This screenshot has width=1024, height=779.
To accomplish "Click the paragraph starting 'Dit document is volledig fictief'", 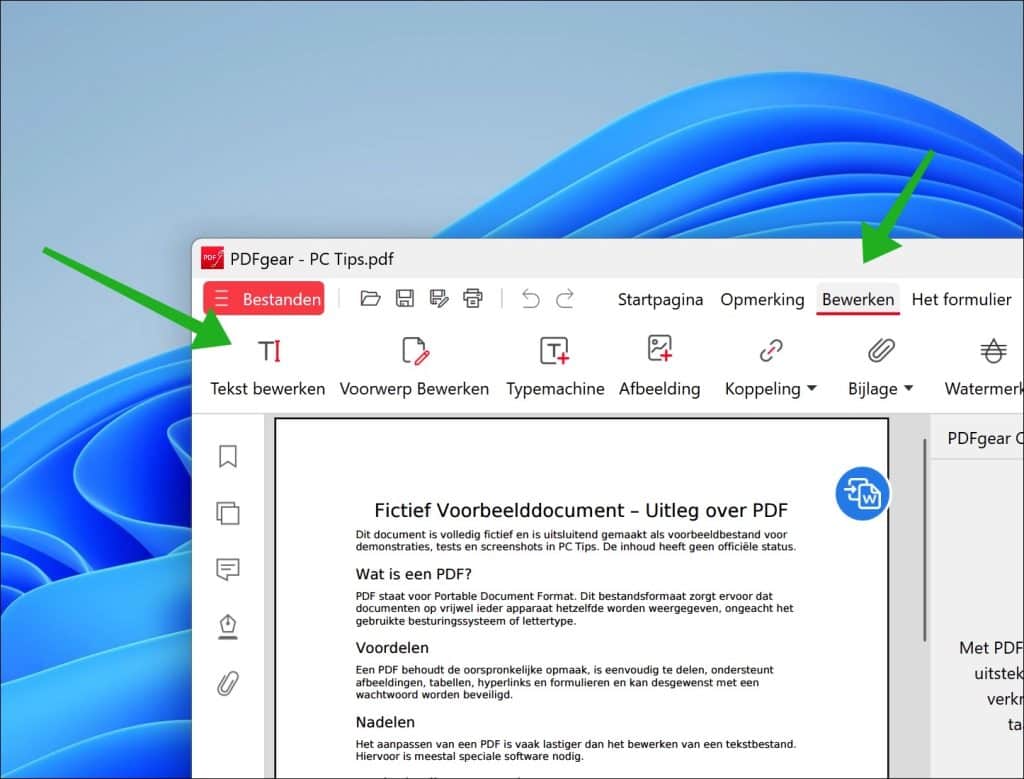I will 576,541.
